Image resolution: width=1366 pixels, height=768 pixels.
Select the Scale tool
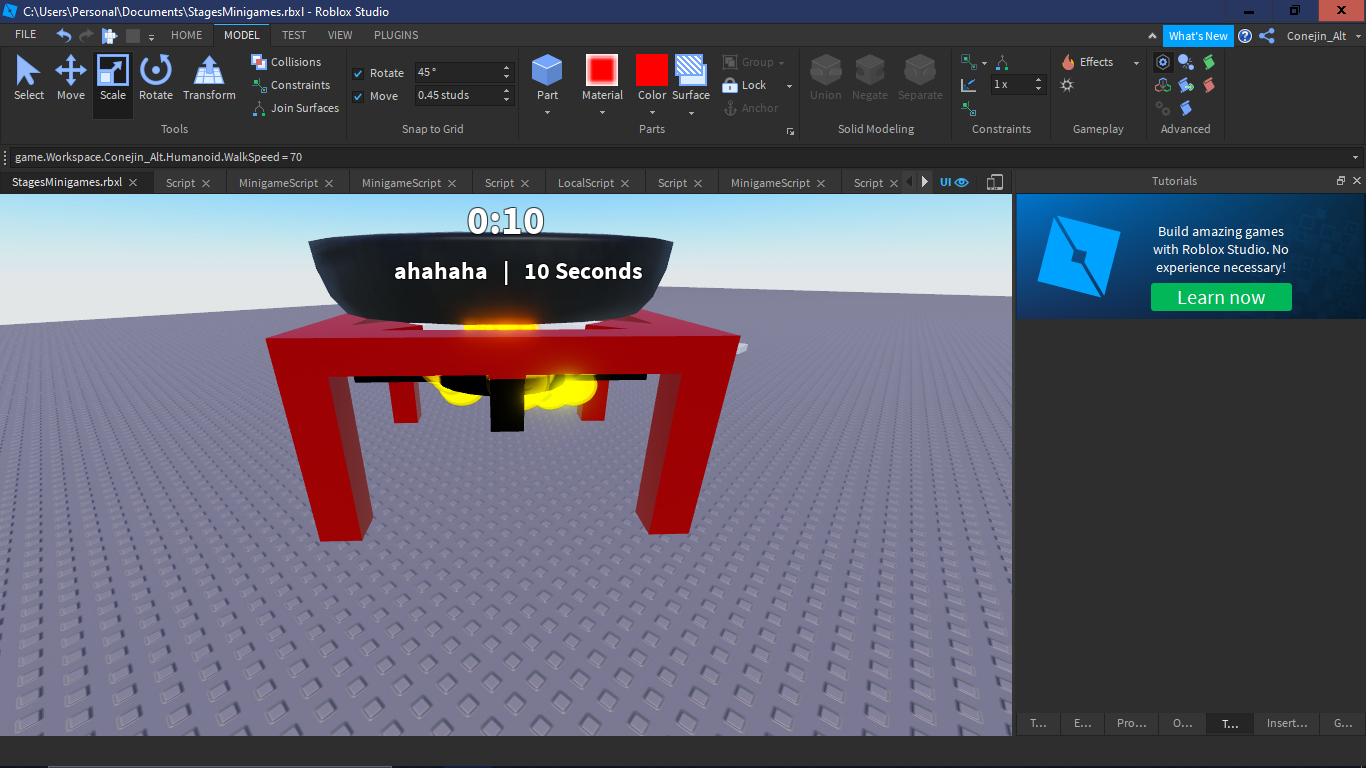(113, 78)
